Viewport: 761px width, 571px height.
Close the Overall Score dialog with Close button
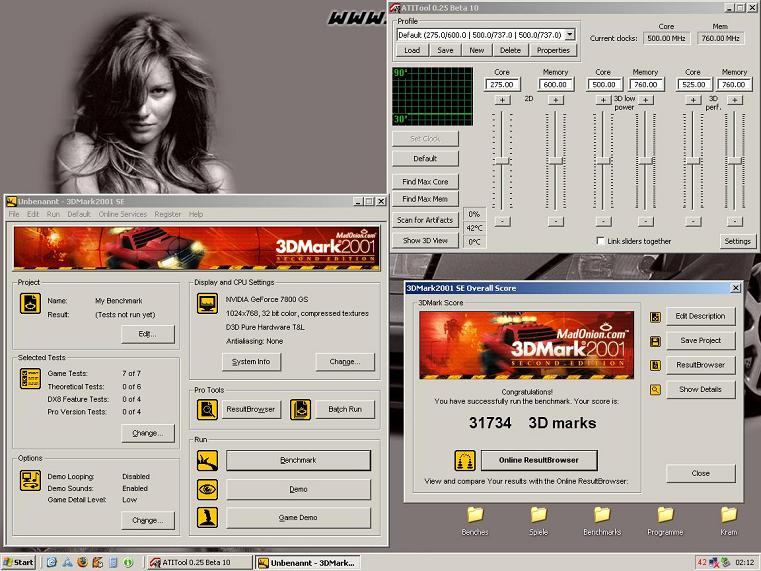pos(700,473)
